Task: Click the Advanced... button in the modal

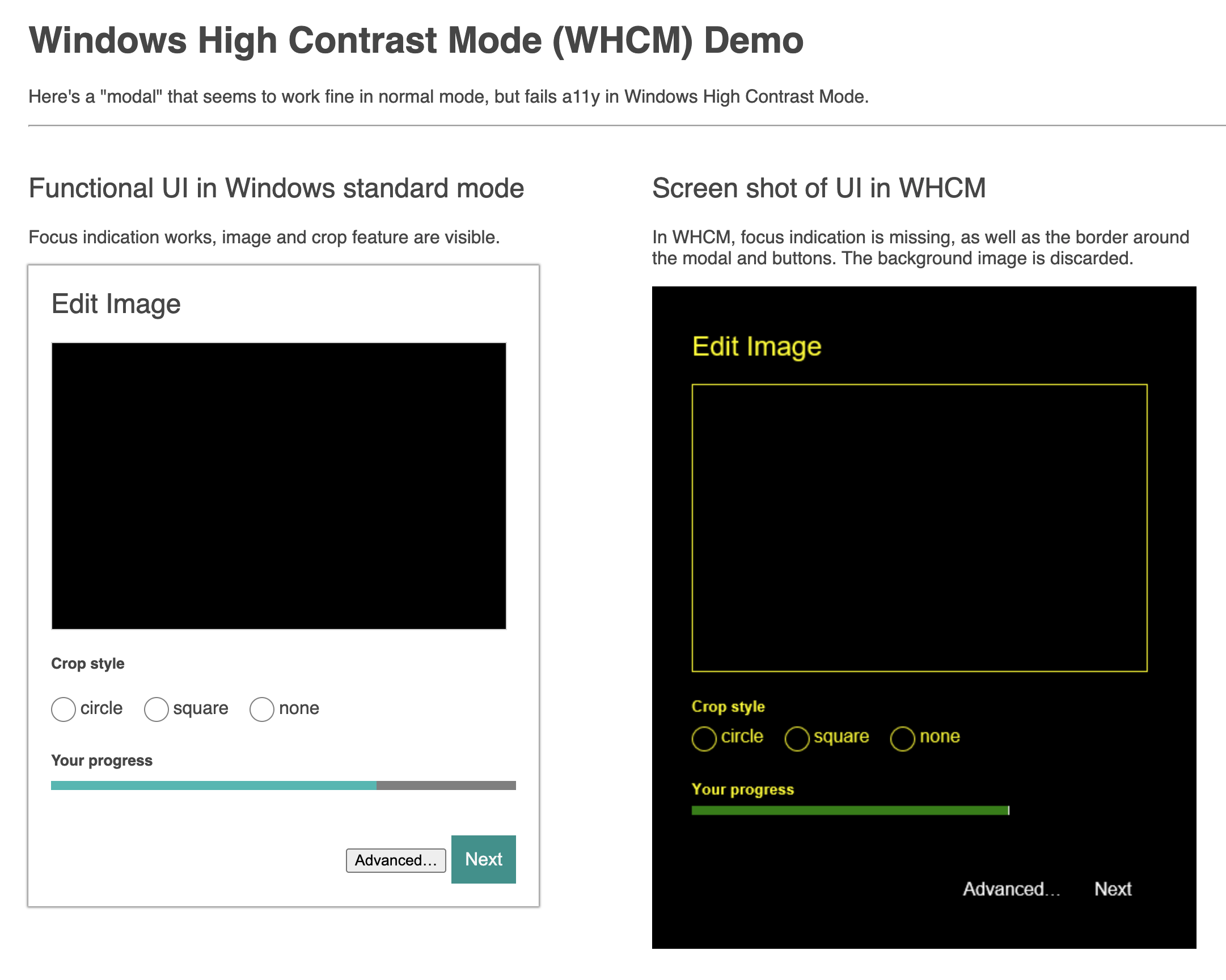Action: [x=396, y=860]
